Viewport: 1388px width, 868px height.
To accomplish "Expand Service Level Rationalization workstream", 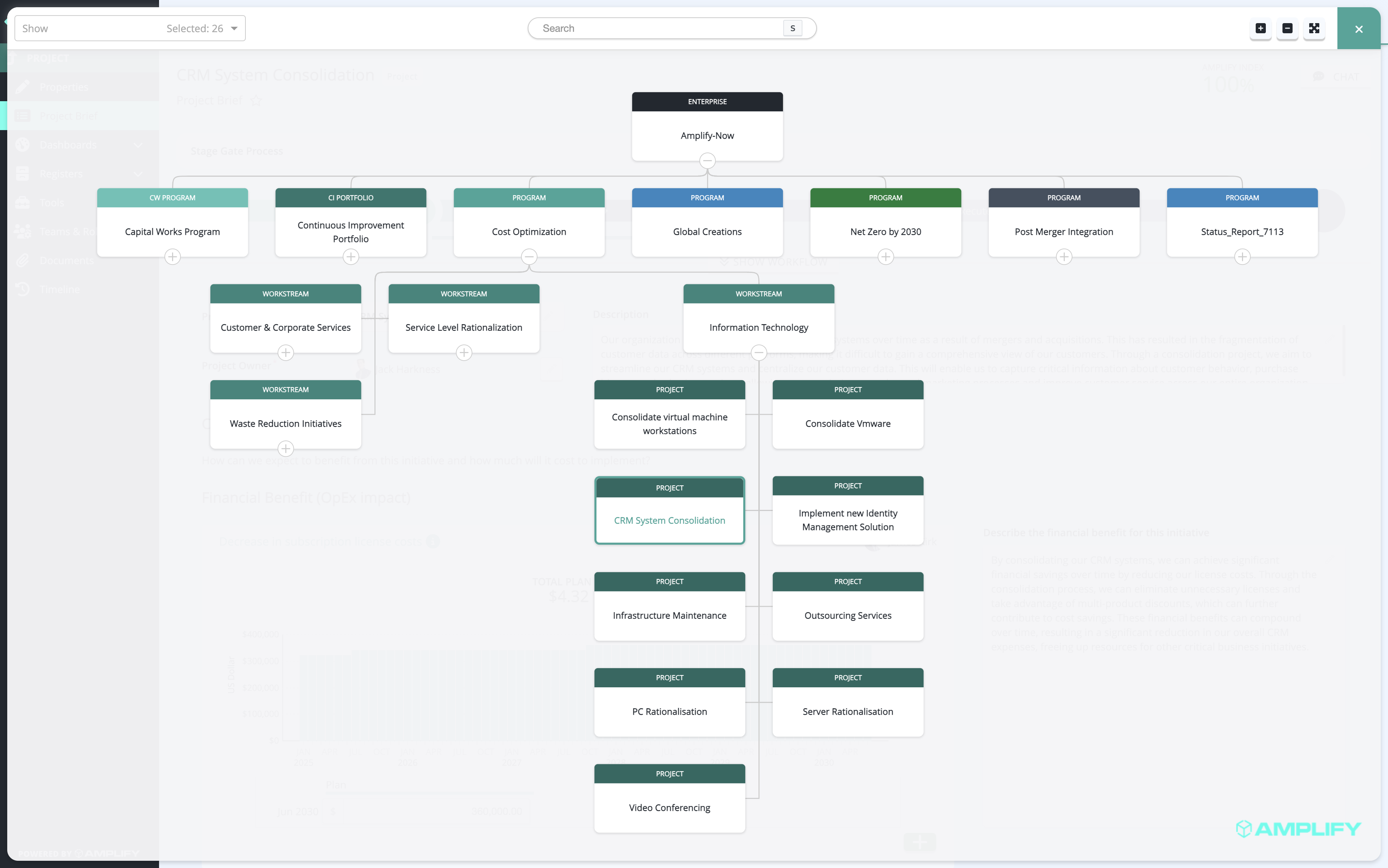I will click(464, 352).
